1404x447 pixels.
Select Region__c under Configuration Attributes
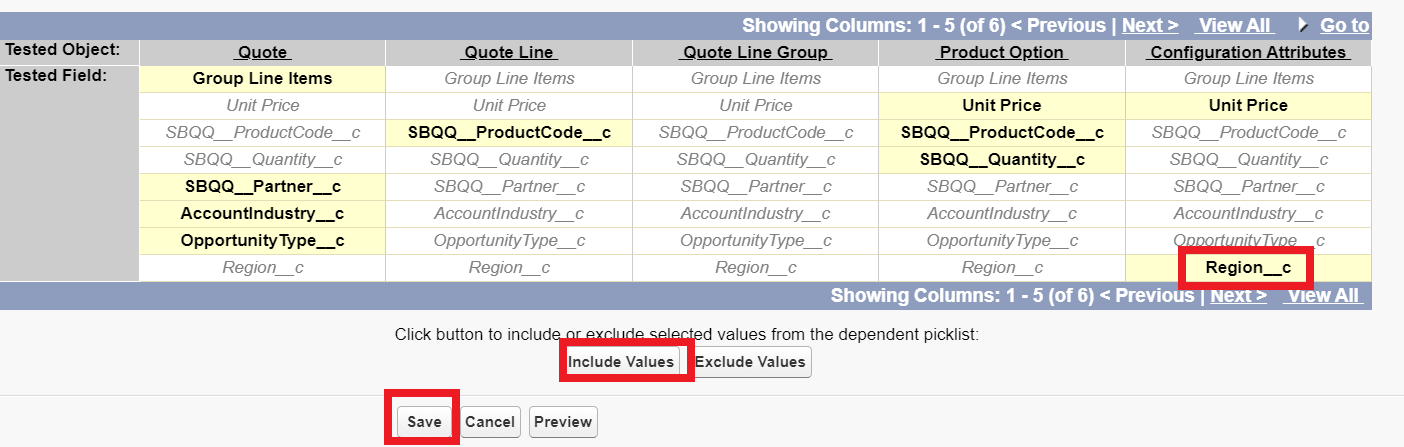[1248, 268]
